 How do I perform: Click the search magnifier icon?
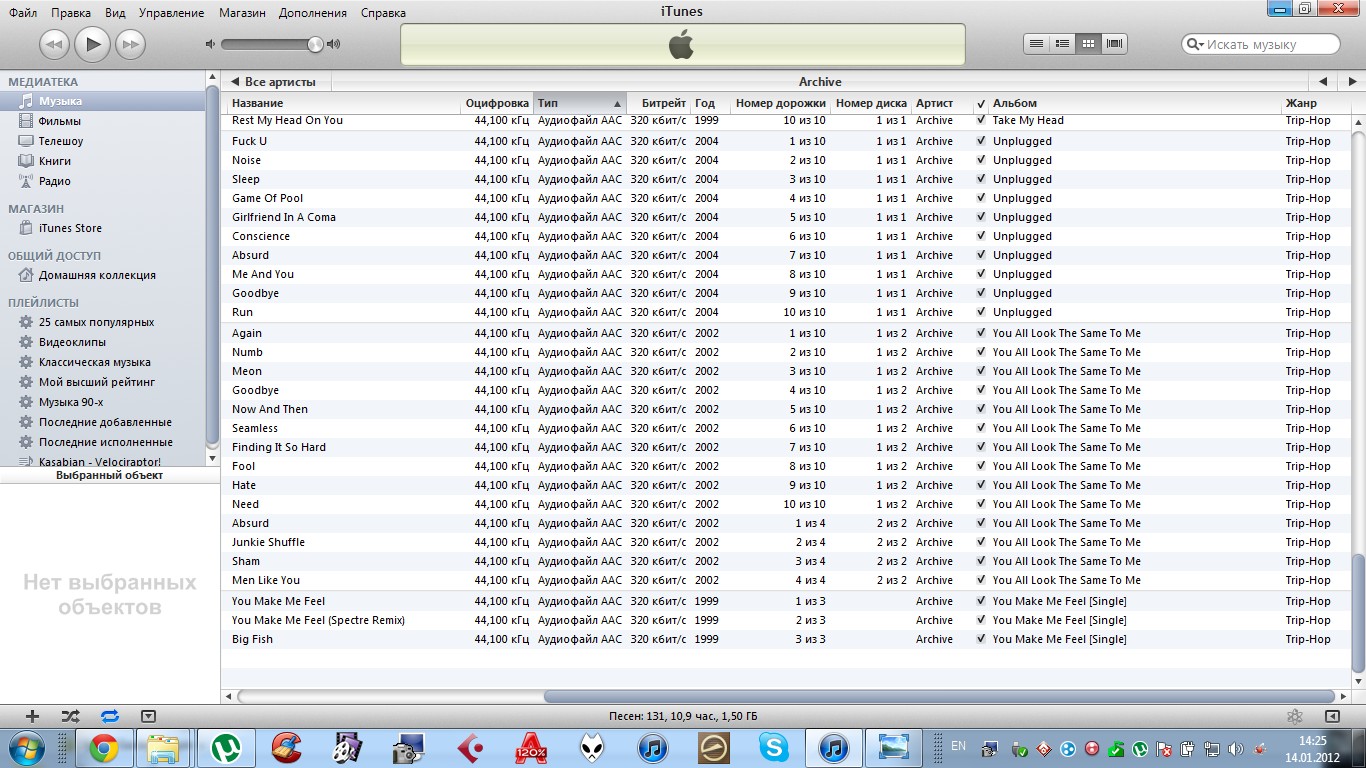pos(1195,44)
